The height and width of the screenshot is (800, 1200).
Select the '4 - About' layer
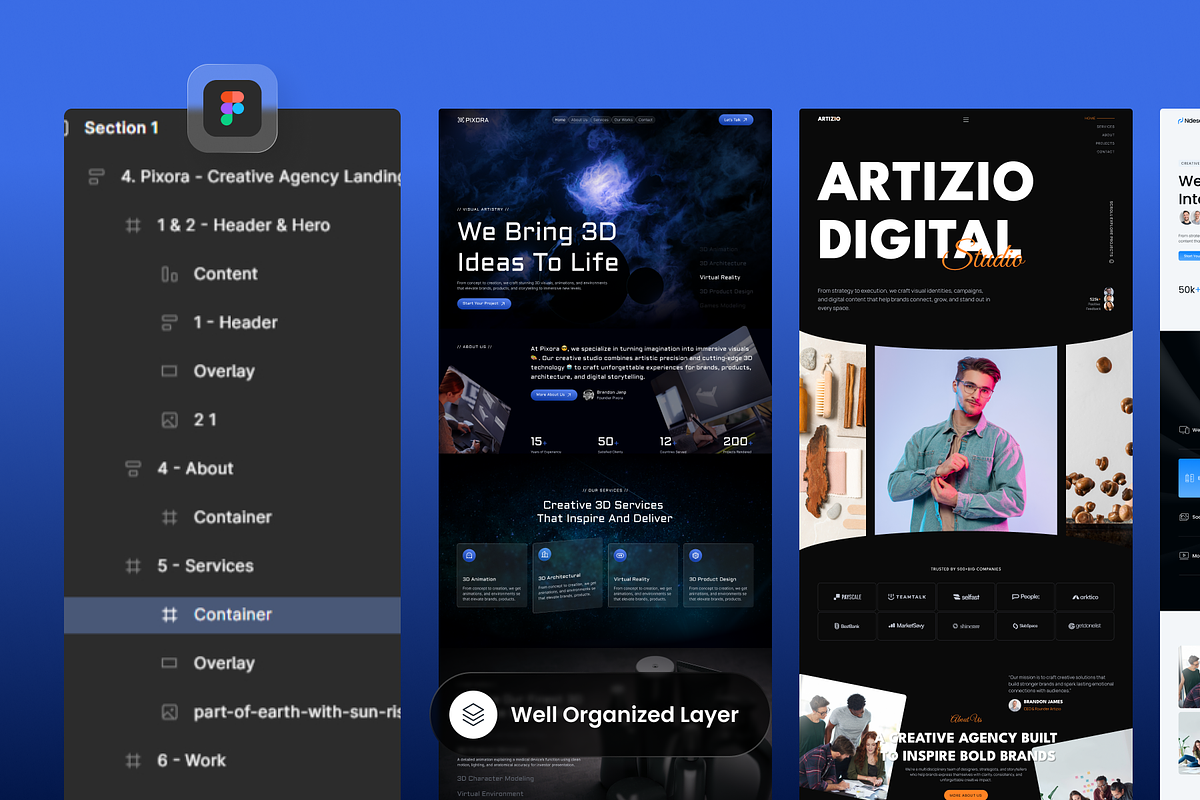[x=232, y=468]
